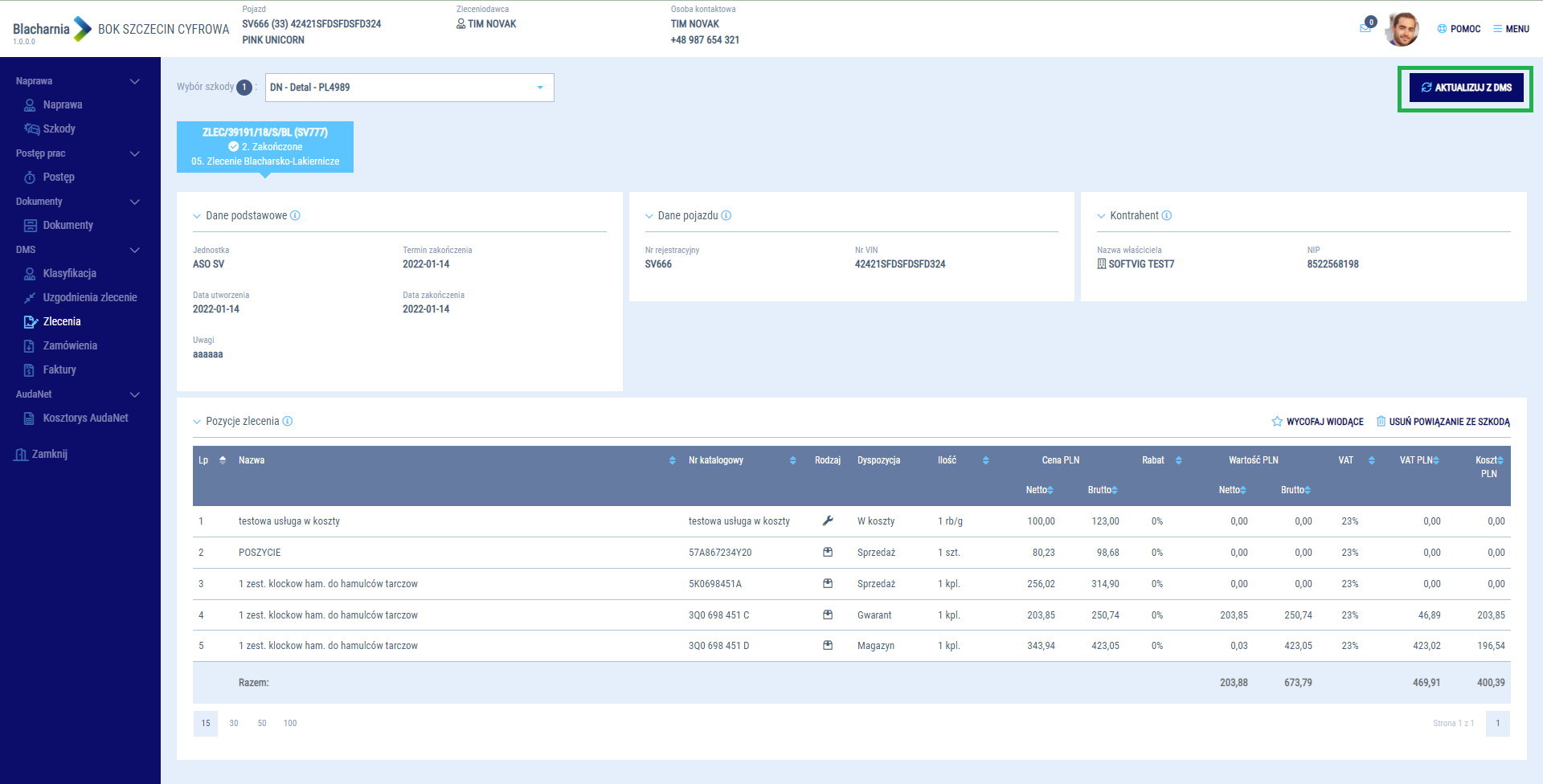The width and height of the screenshot is (1543, 784).
Task: Open the Pomoc help link
Action: click(1459, 29)
